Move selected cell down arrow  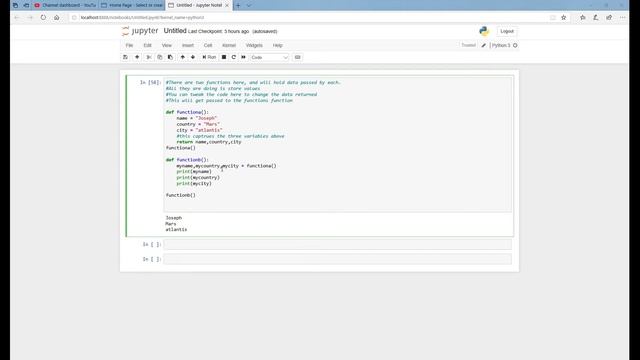click(193, 57)
